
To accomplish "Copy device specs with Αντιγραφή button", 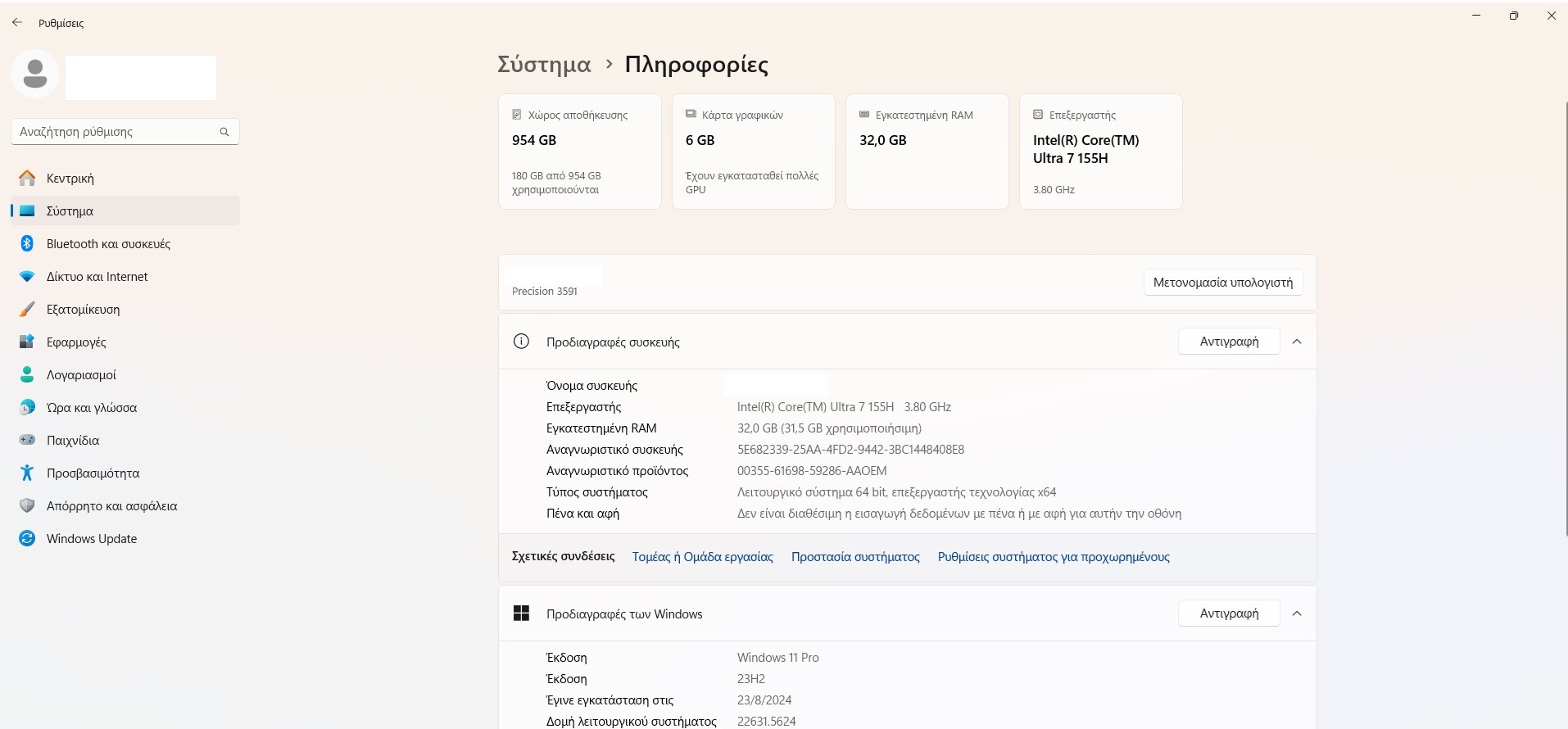I will coord(1228,342).
